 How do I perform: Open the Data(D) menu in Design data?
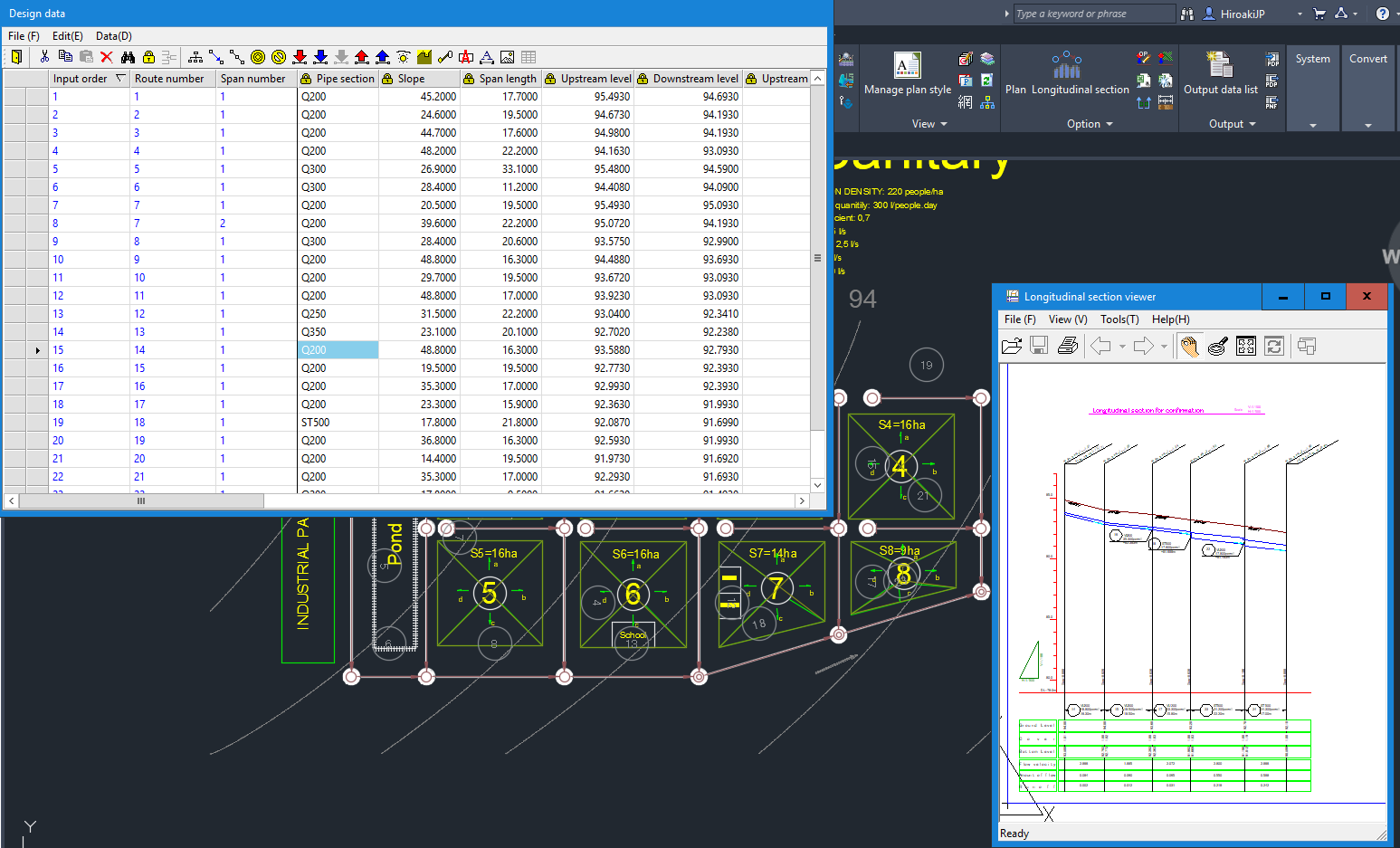point(114,36)
